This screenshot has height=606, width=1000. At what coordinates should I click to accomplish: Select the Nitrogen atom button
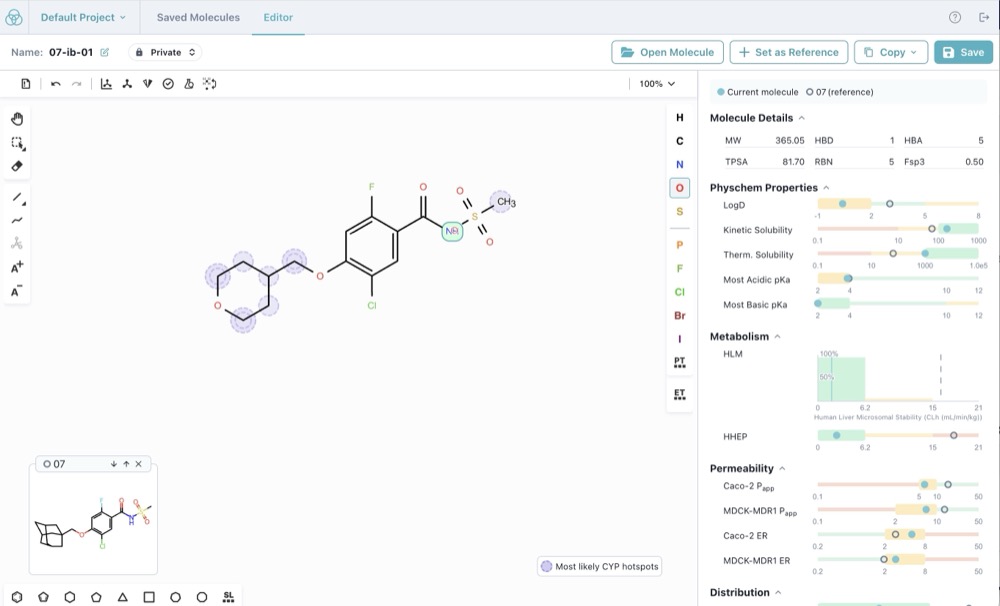[680, 165]
